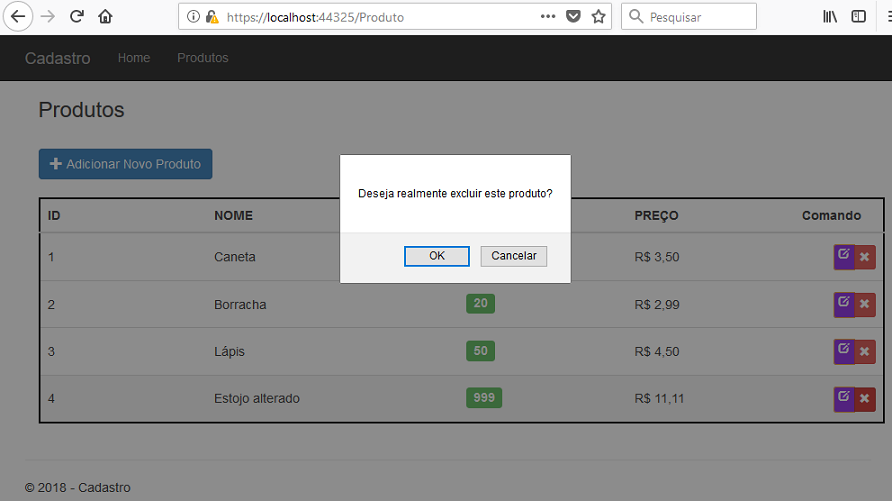Select the green 50 stock badge

480,351
